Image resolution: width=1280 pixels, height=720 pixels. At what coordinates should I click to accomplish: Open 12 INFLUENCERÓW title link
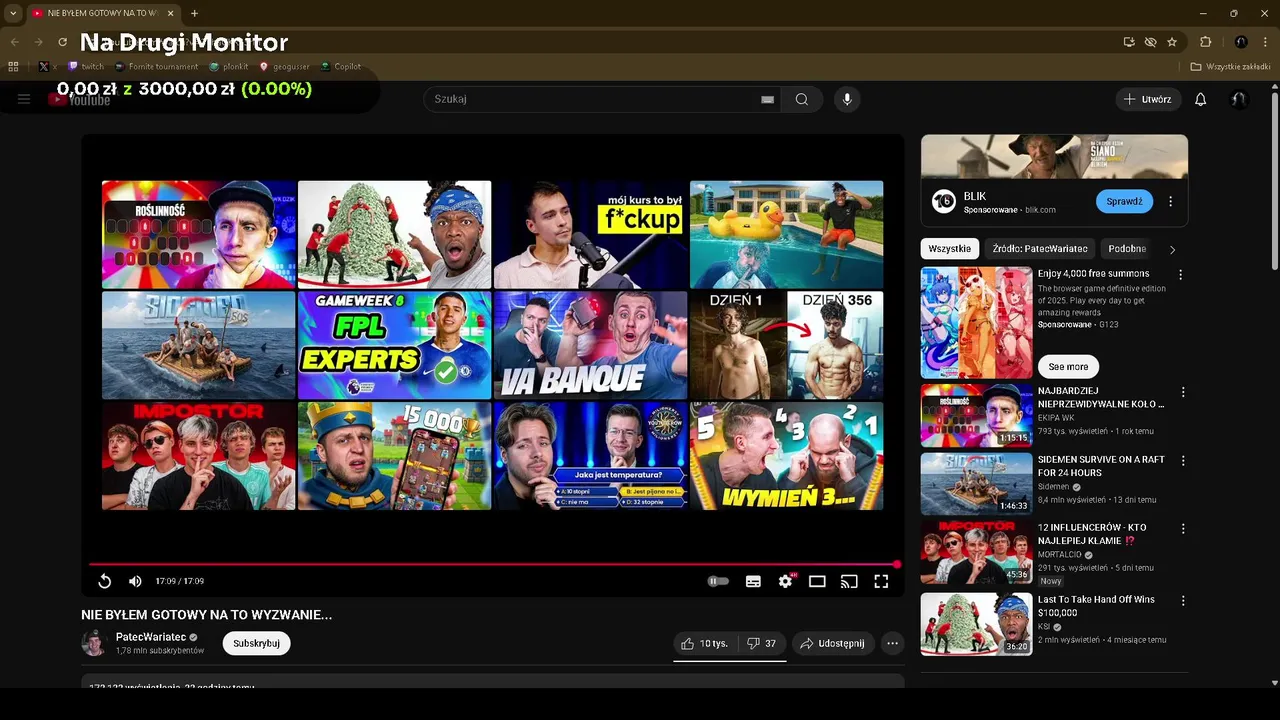1092,534
